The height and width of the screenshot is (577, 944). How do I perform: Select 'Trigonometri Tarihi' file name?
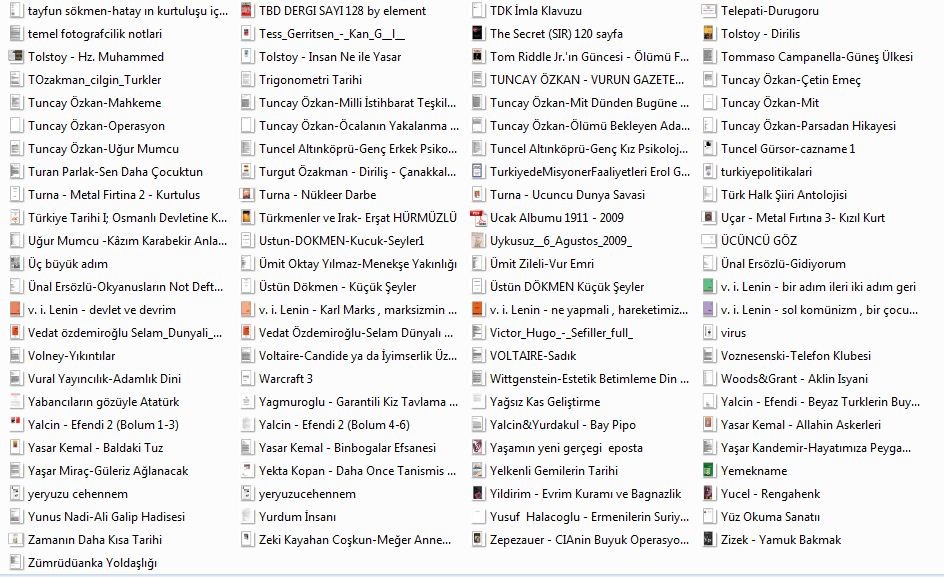[x=310, y=80]
